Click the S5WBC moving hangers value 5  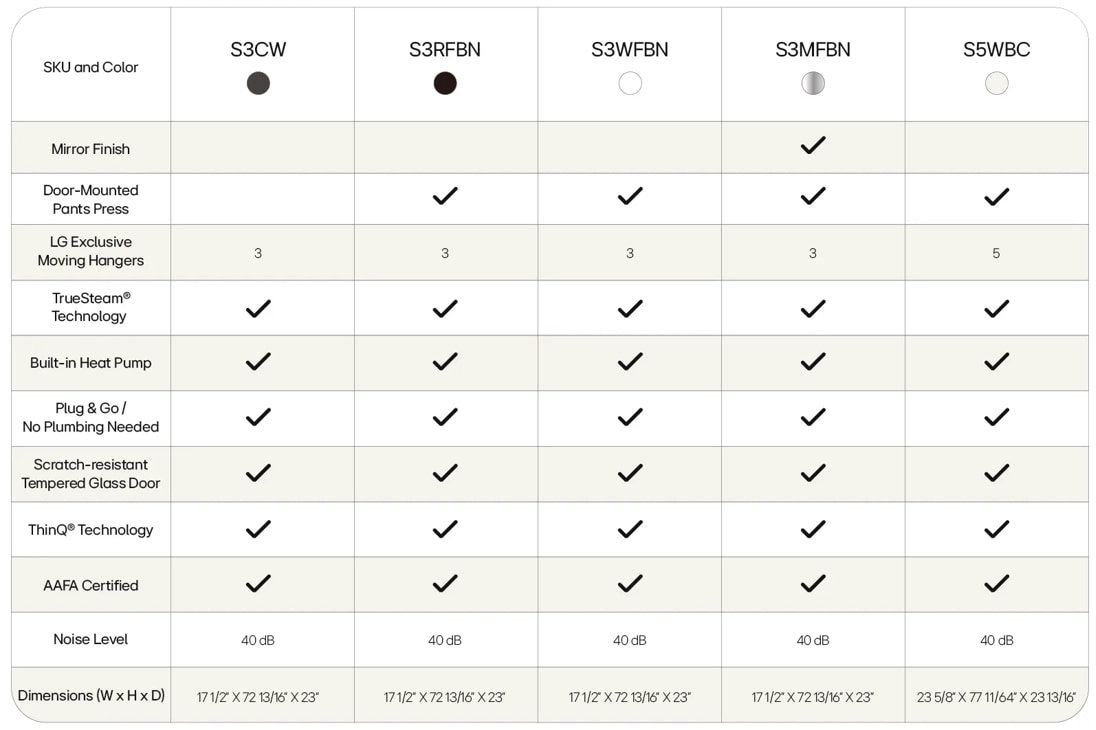[996, 254]
